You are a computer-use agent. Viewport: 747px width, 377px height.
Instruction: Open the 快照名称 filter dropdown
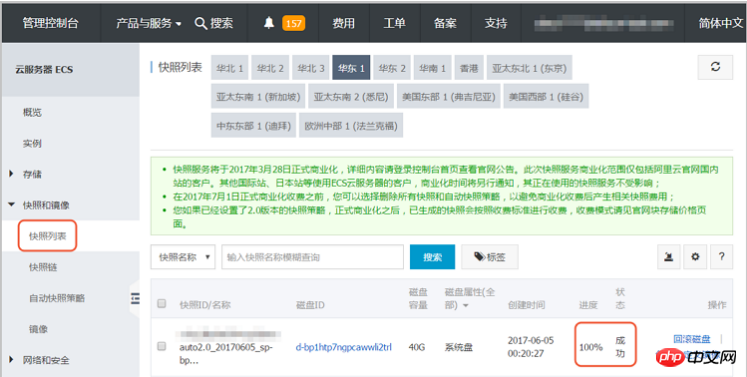tap(183, 257)
